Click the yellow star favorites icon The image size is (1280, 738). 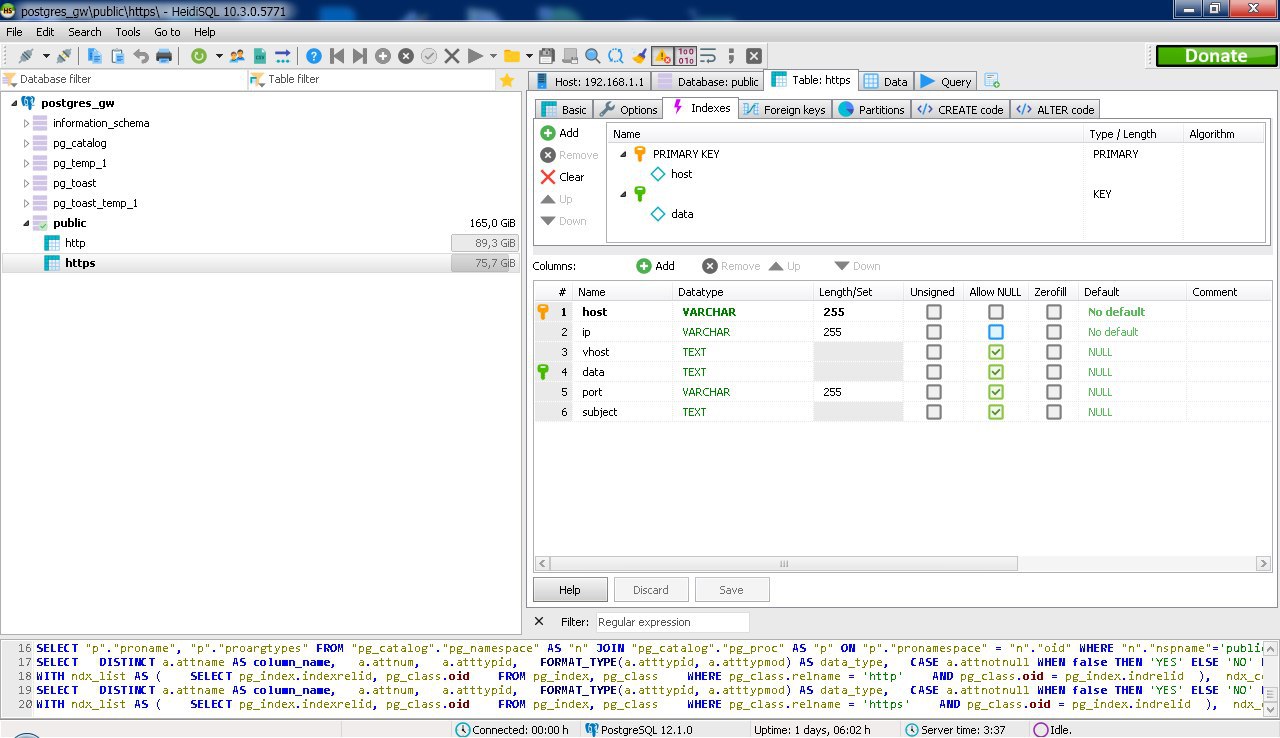pos(507,80)
